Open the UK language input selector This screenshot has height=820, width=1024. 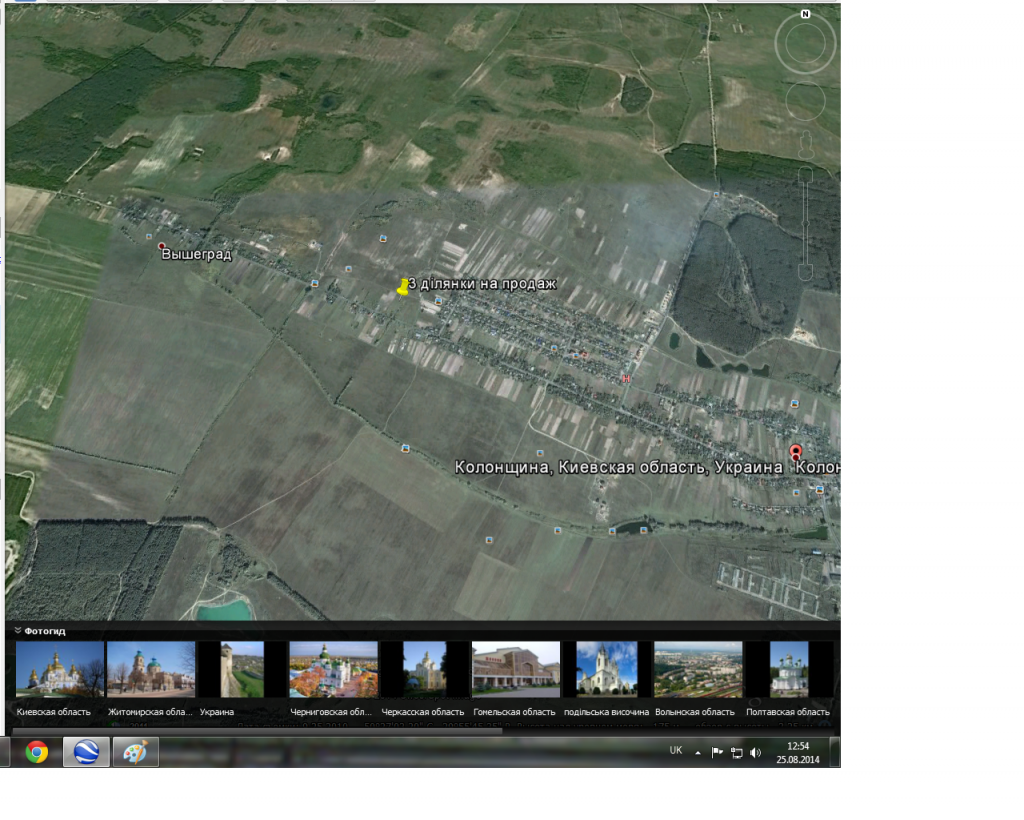675,751
